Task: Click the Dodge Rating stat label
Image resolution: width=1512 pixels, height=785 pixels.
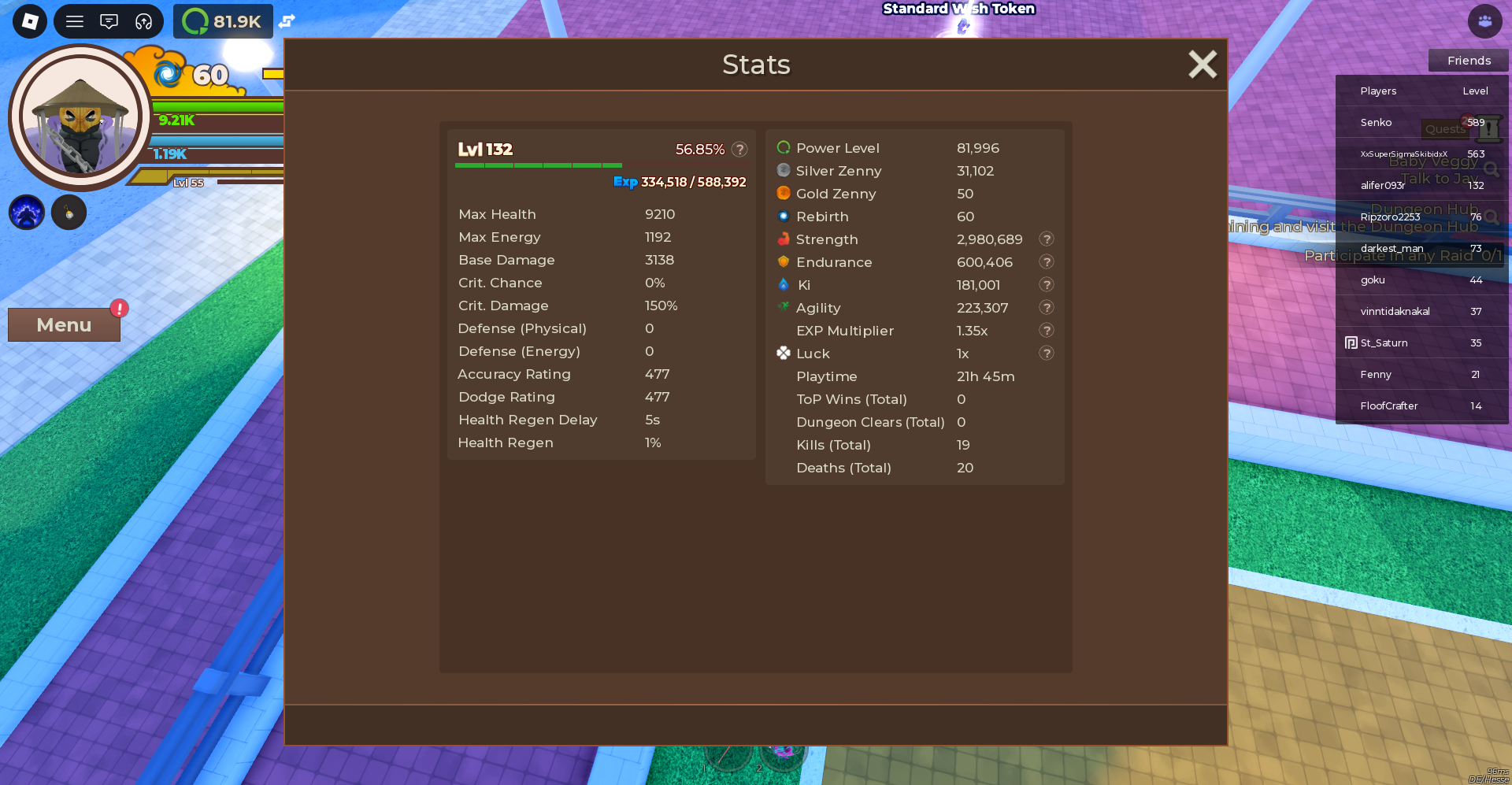Action: coord(506,397)
